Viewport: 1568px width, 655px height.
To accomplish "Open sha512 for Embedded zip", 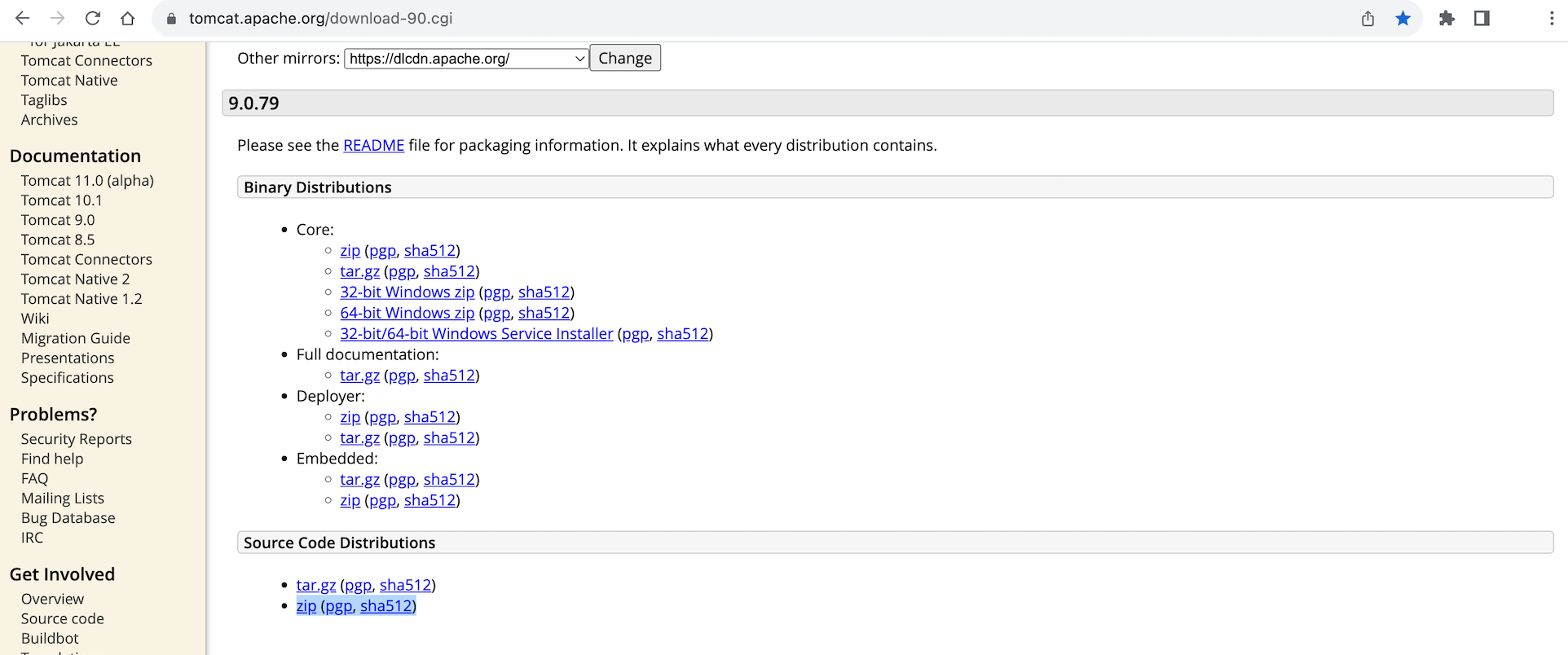I will coord(429,500).
